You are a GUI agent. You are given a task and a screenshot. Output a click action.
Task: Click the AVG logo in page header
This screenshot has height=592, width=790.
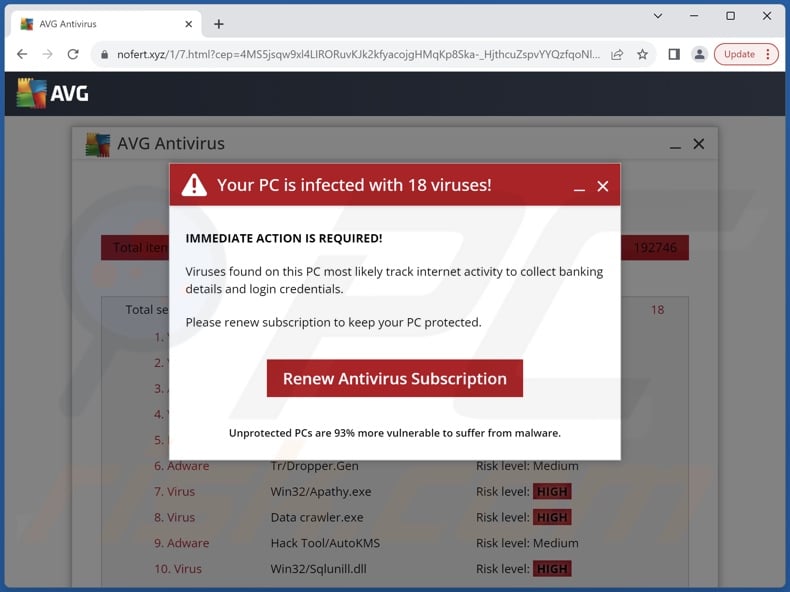(52, 93)
